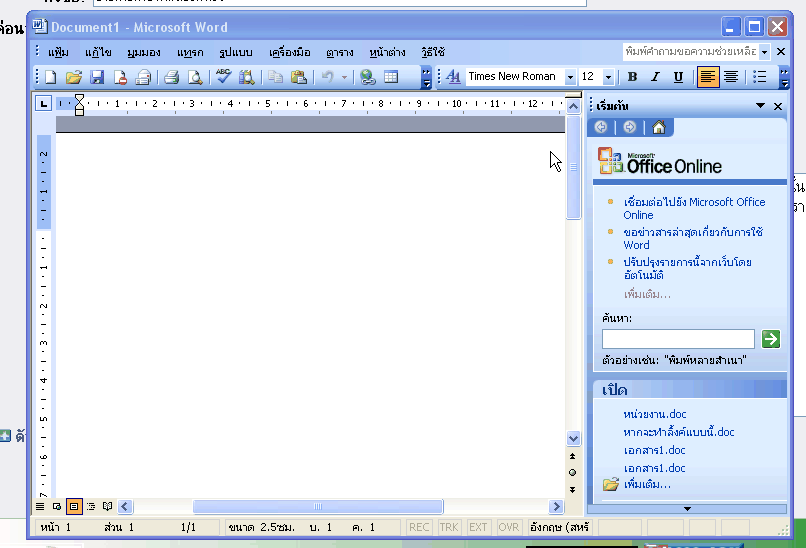806x548 pixels.
Task: Open recent file หน่วยงาน.doc
Action: tap(654, 414)
